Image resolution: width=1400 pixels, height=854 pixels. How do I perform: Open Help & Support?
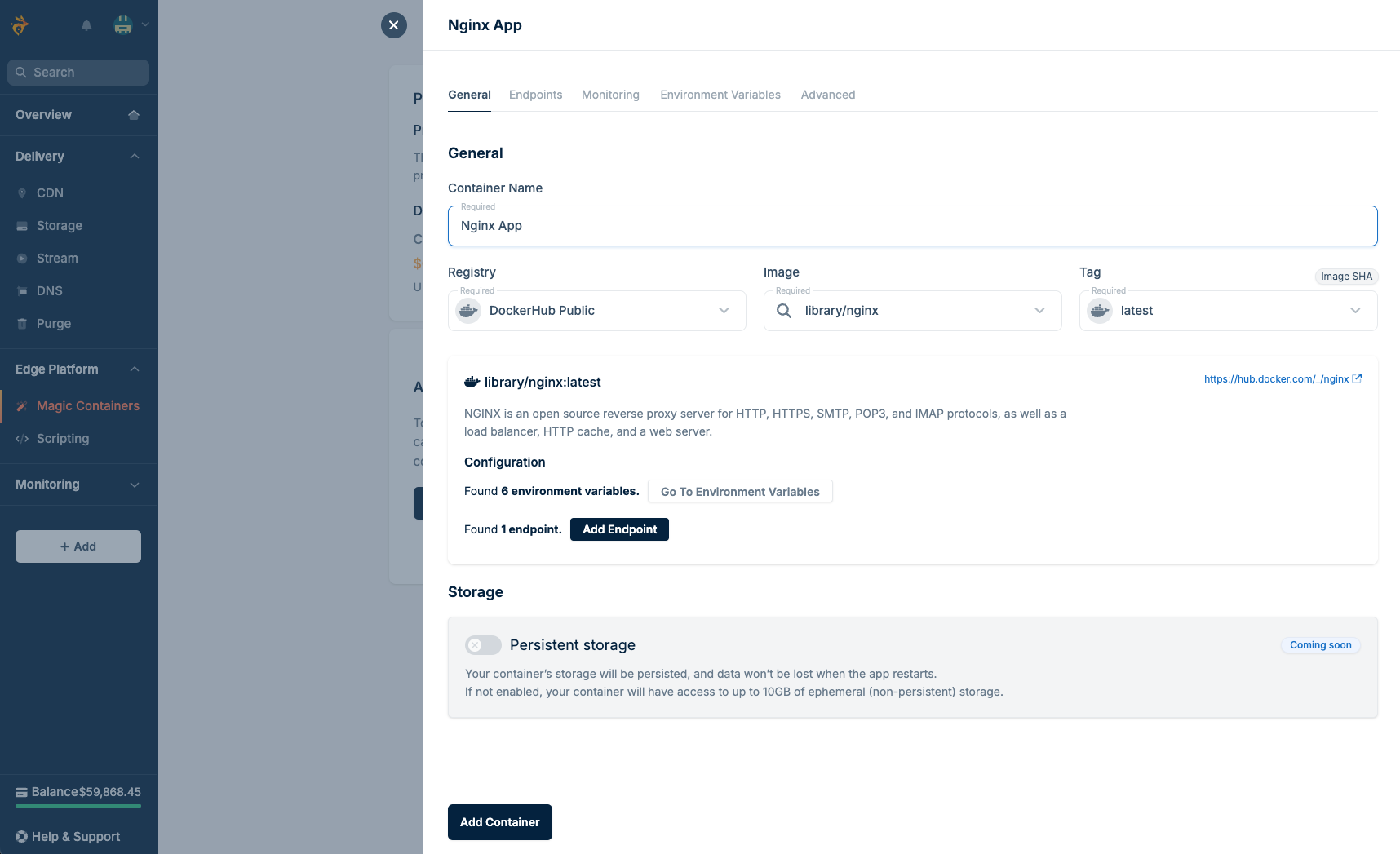[x=69, y=837]
